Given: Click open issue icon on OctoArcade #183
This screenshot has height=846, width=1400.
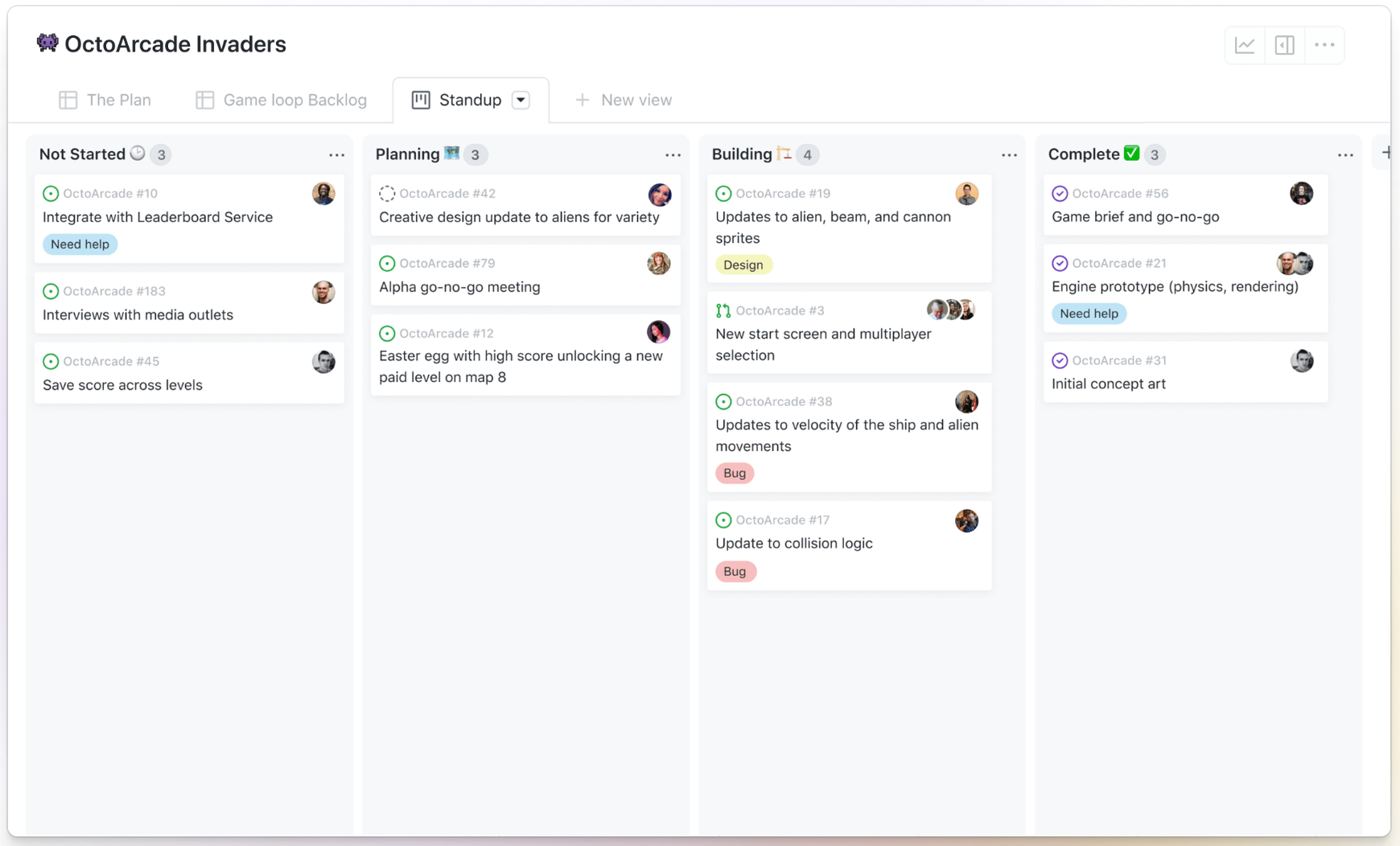Looking at the screenshot, I should point(51,291).
